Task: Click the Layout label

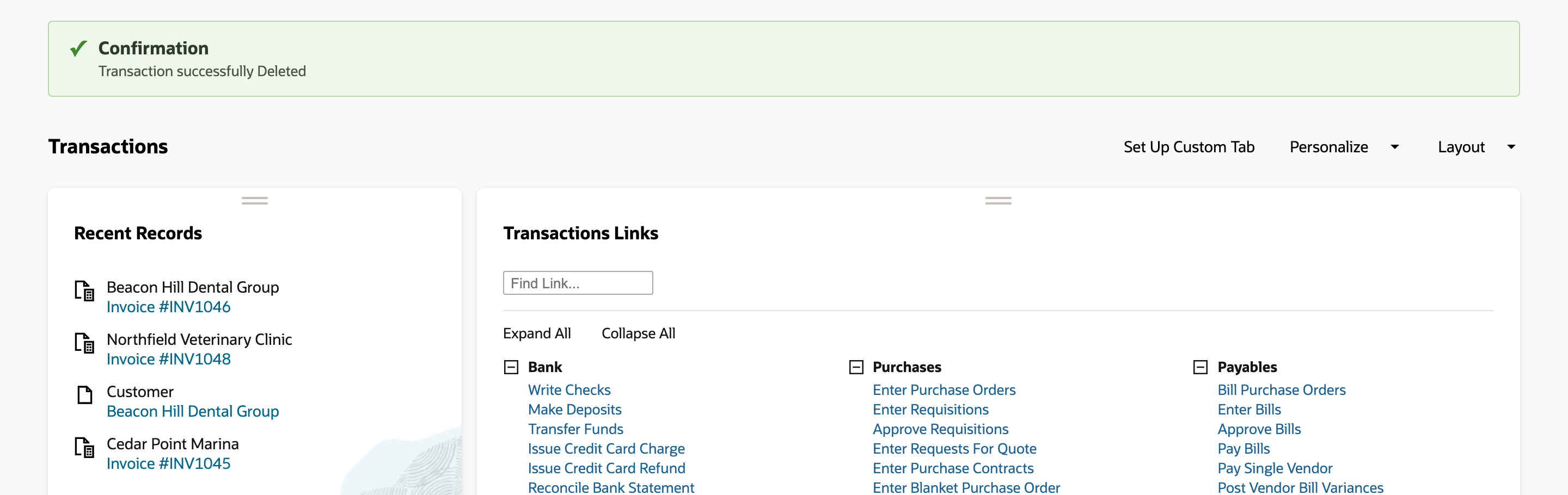Action: point(1461,147)
